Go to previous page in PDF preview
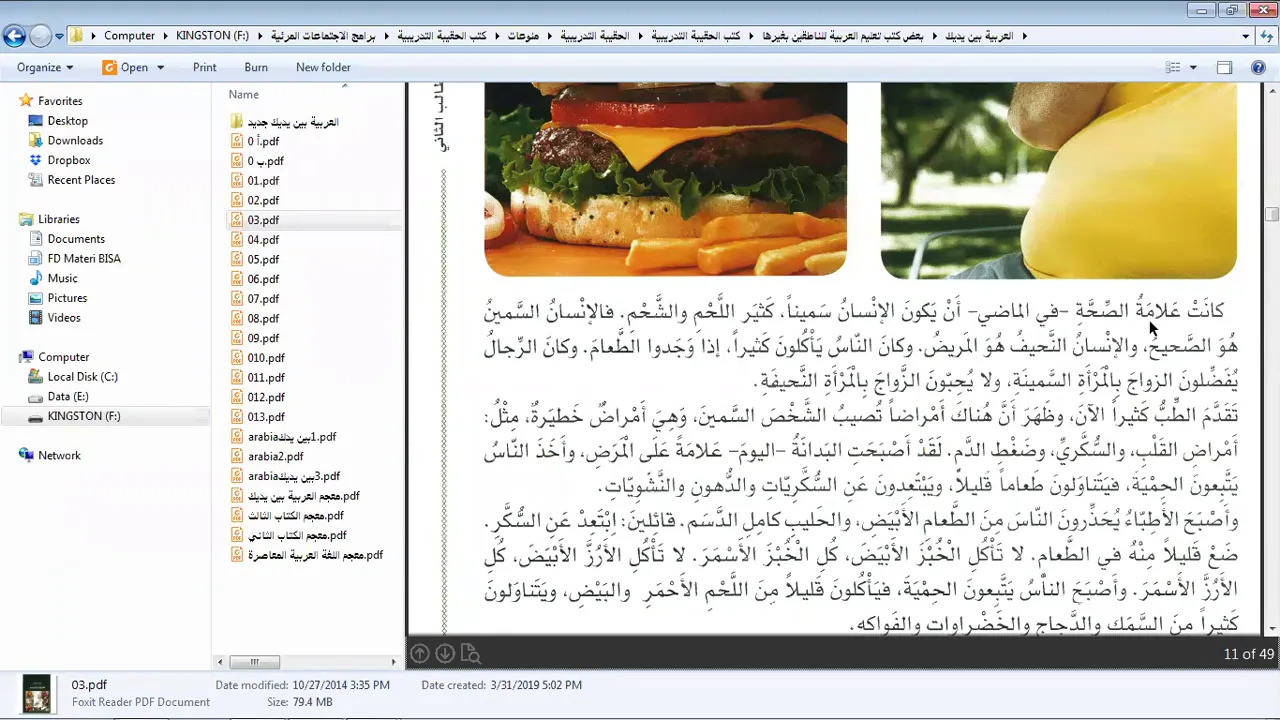 [x=420, y=654]
